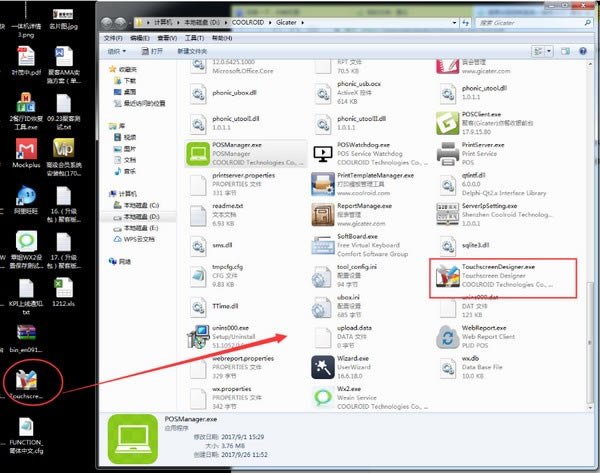Expand the address bar history dropdown
The width and height of the screenshot is (600, 473).
(x=454, y=23)
